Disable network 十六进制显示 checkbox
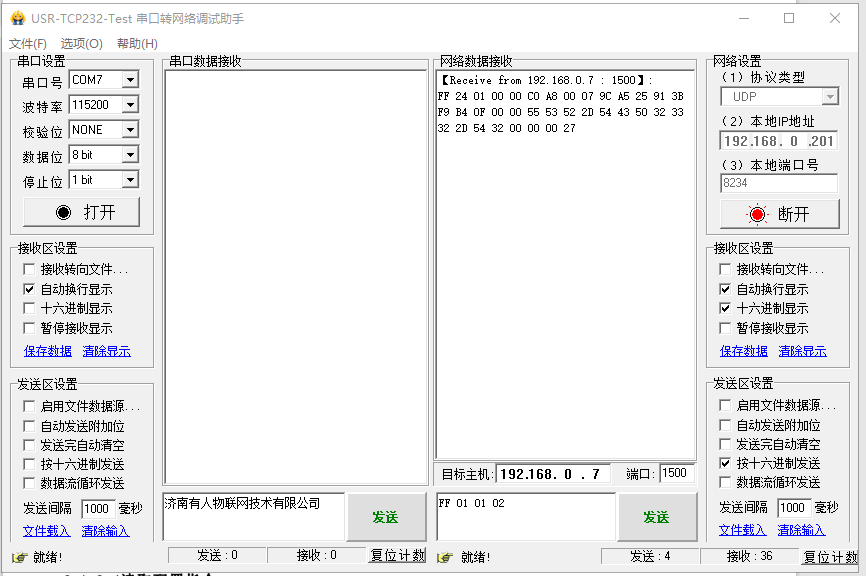The width and height of the screenshot is (866, 576). click(x=726, y=309)
